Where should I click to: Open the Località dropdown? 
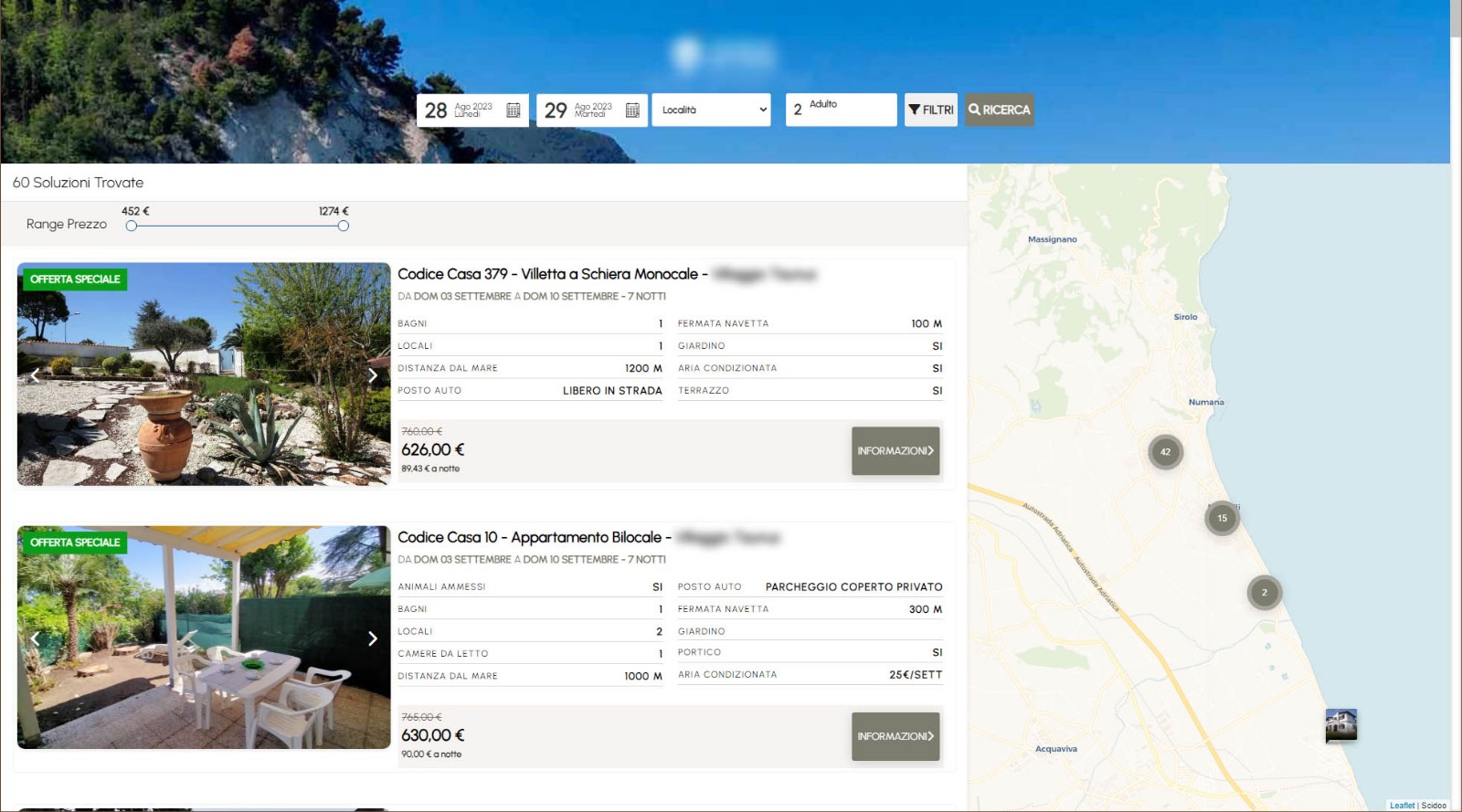(x=712, y=110)
